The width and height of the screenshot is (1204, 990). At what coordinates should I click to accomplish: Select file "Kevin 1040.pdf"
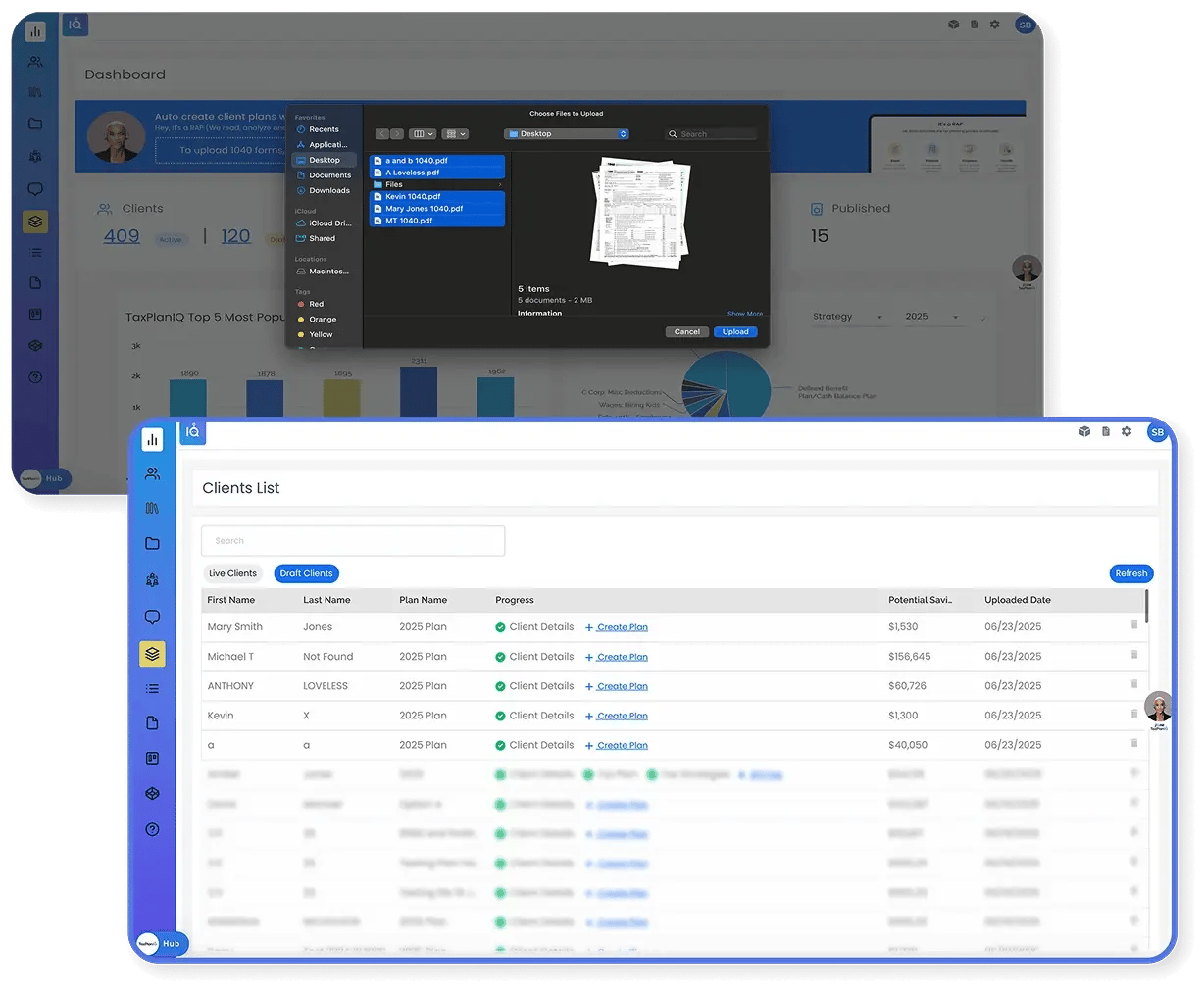point(437,196)
